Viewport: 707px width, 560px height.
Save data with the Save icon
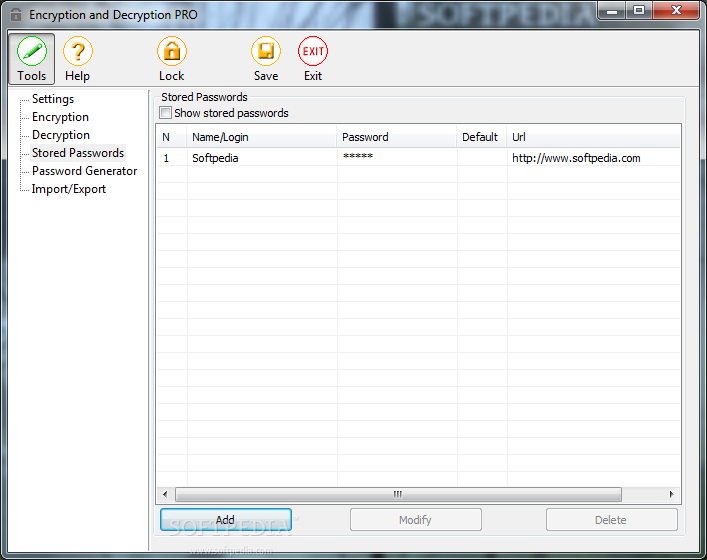click(x=266, y=59)
